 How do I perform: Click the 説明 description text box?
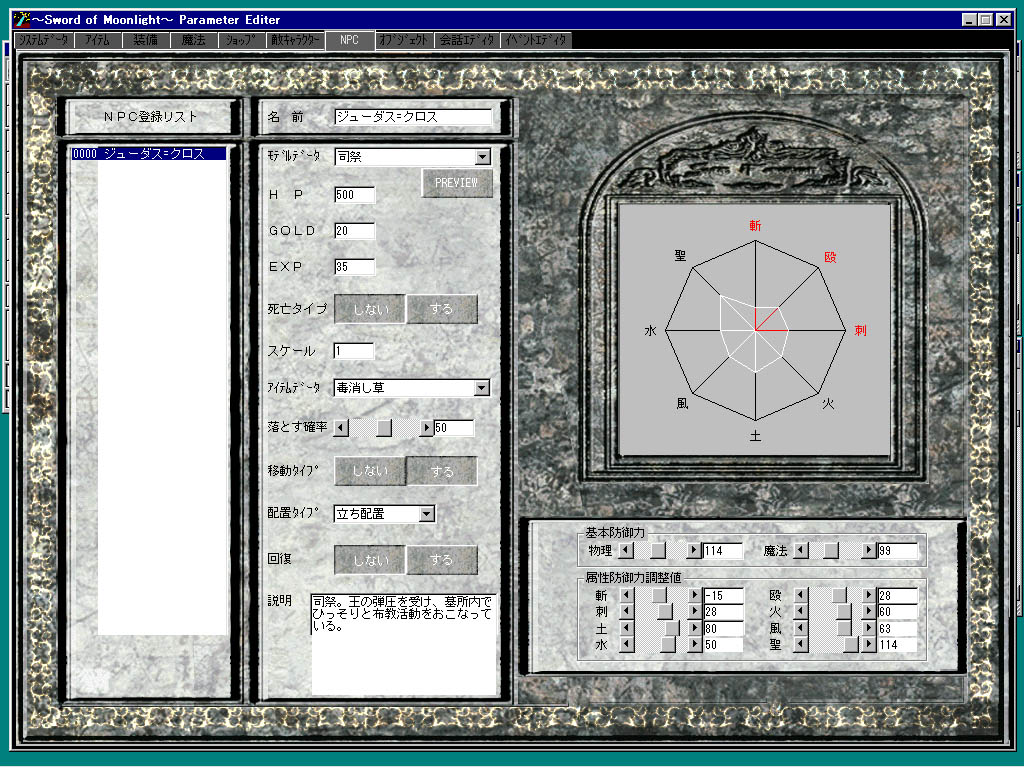[404, 644]
